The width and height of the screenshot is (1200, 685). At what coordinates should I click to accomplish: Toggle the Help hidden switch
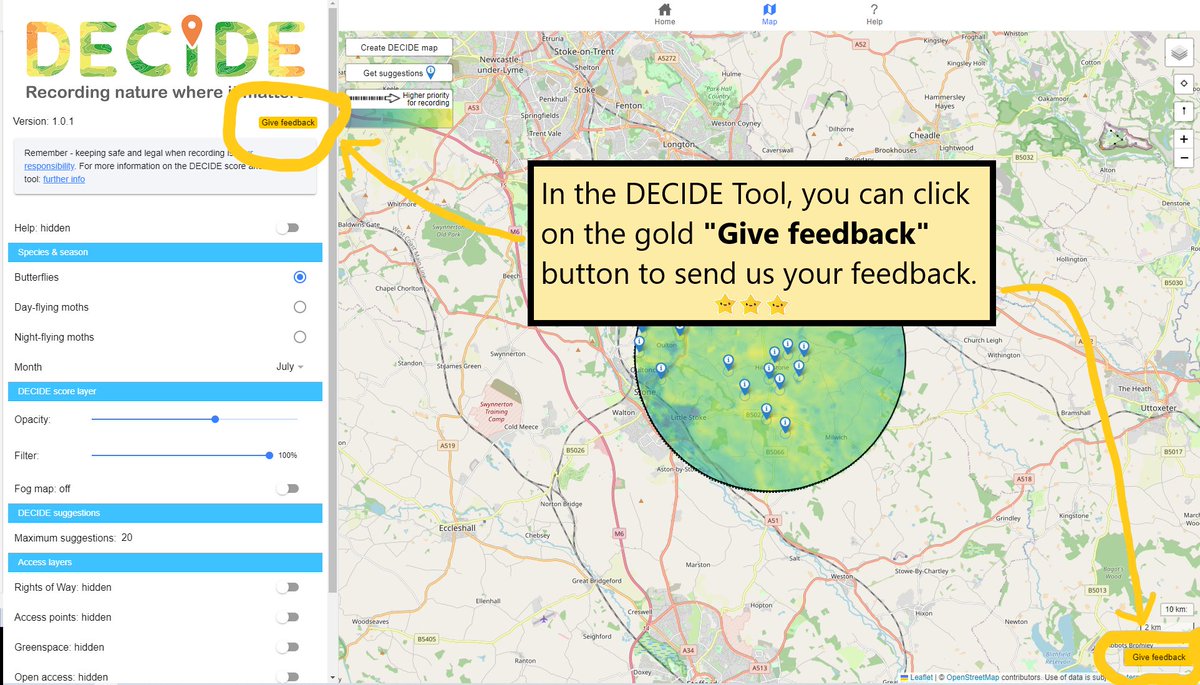pyautogui.click(x=288, y=228)
